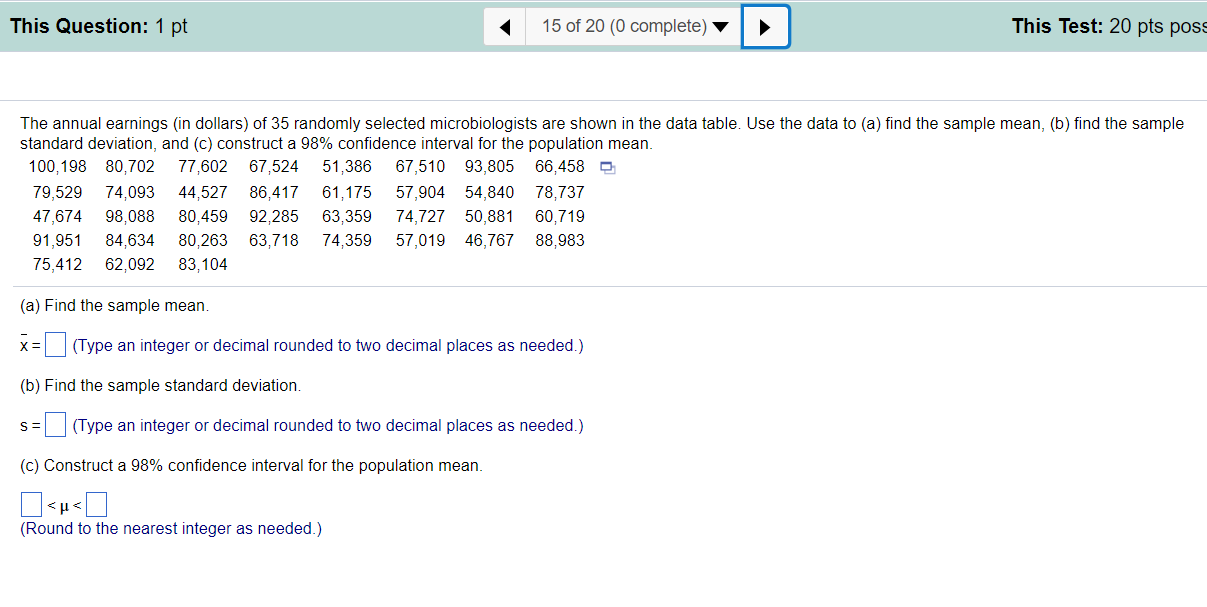Select the confidence interval lower bound box
The height and width of the screenshot is (607, 1207).
point(31,503)
